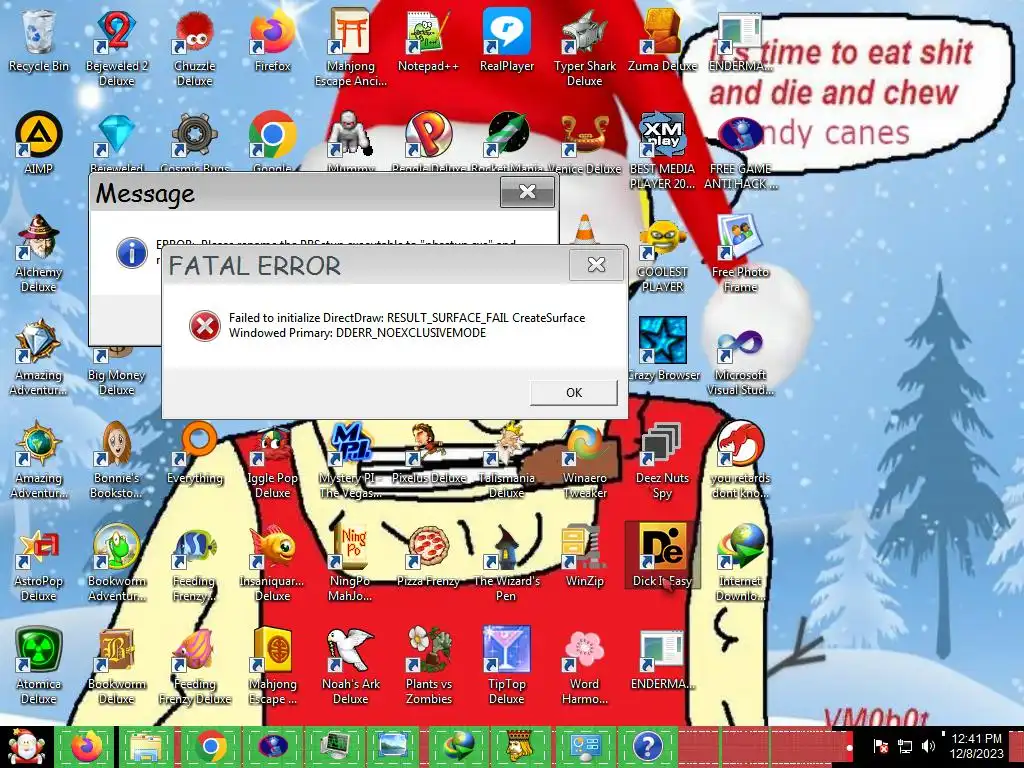This screenshot has width=1024, height=768.
Task: Switch to Firefox in the taskbar
Action: point(86,747)
